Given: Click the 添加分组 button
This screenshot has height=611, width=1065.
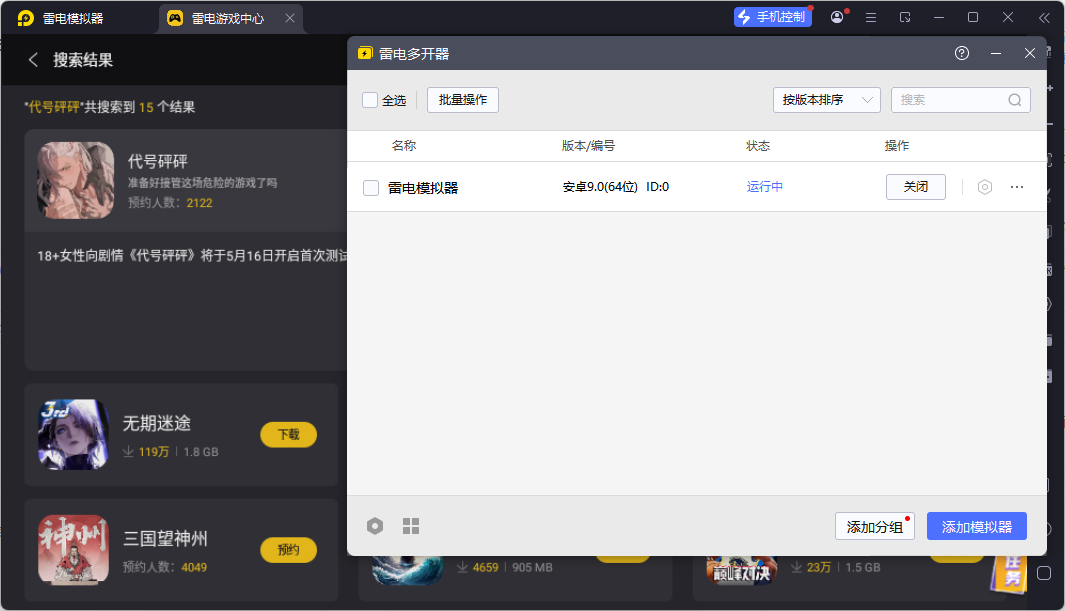Looking at the screenshot, I should coord(874,527).
